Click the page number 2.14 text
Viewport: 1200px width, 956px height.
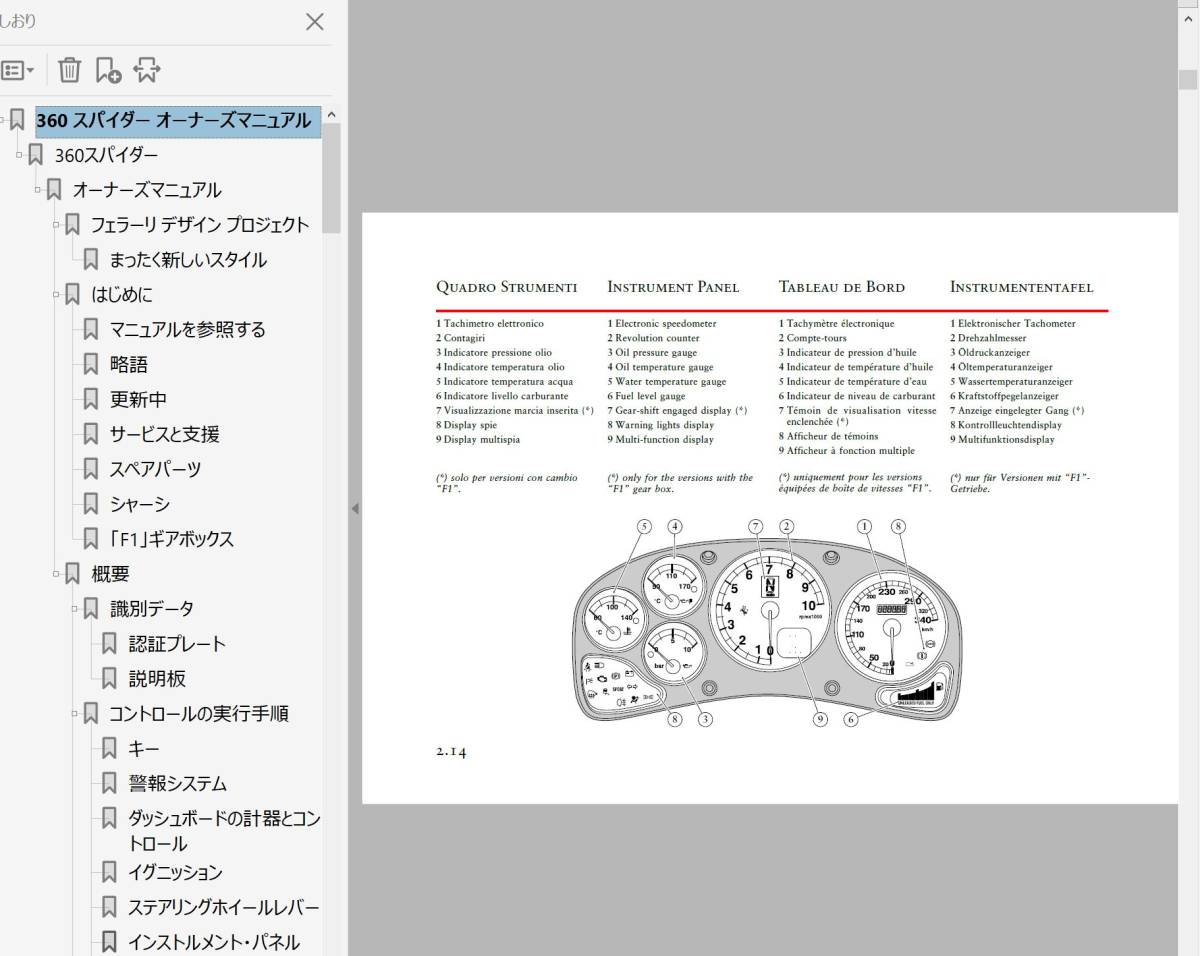pos(451,752)
